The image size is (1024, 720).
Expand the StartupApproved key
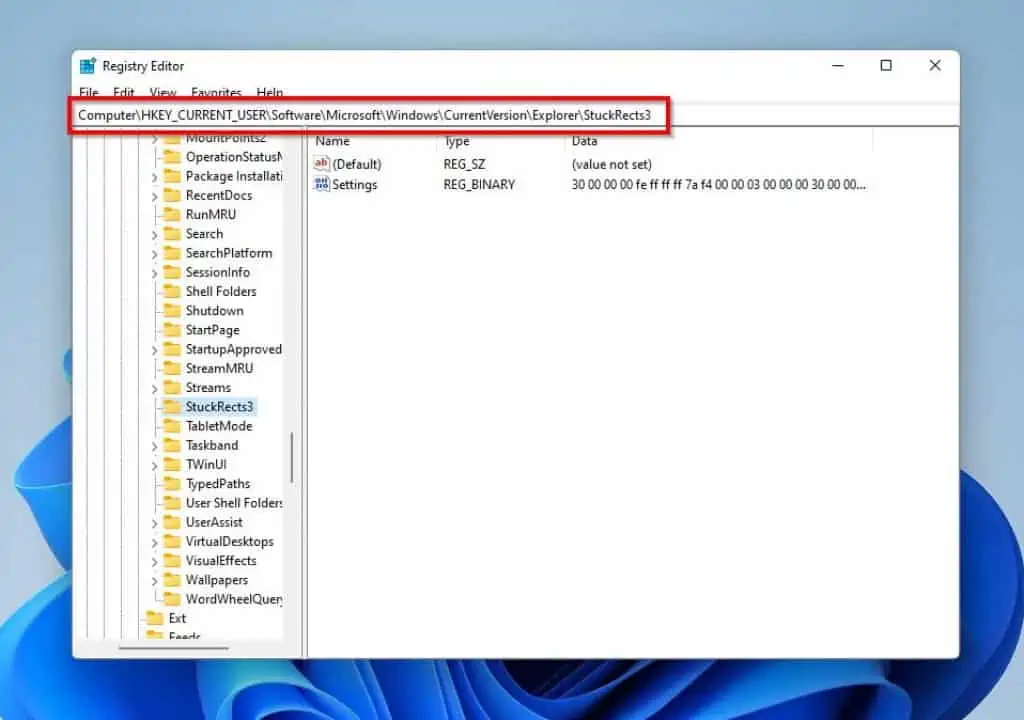(154, 350)
